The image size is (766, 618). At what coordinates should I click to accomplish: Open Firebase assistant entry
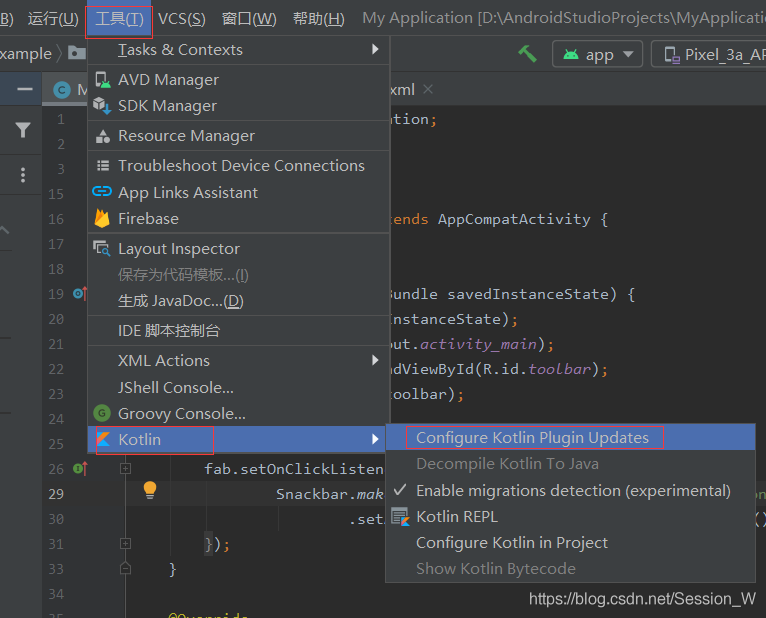[x=238, y=218]
